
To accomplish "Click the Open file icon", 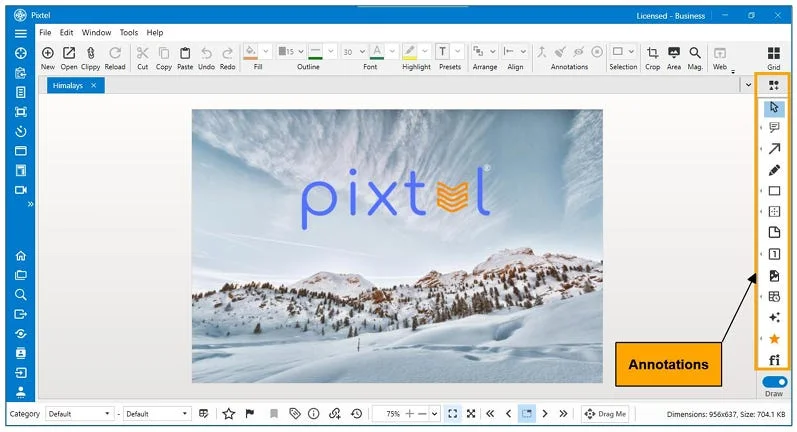I will point(69,53).
